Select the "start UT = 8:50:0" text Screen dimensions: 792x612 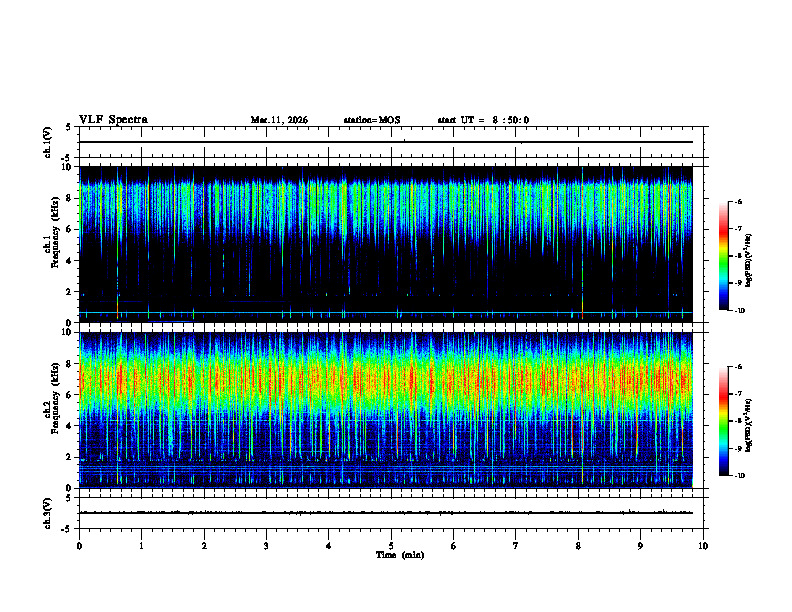483,120
